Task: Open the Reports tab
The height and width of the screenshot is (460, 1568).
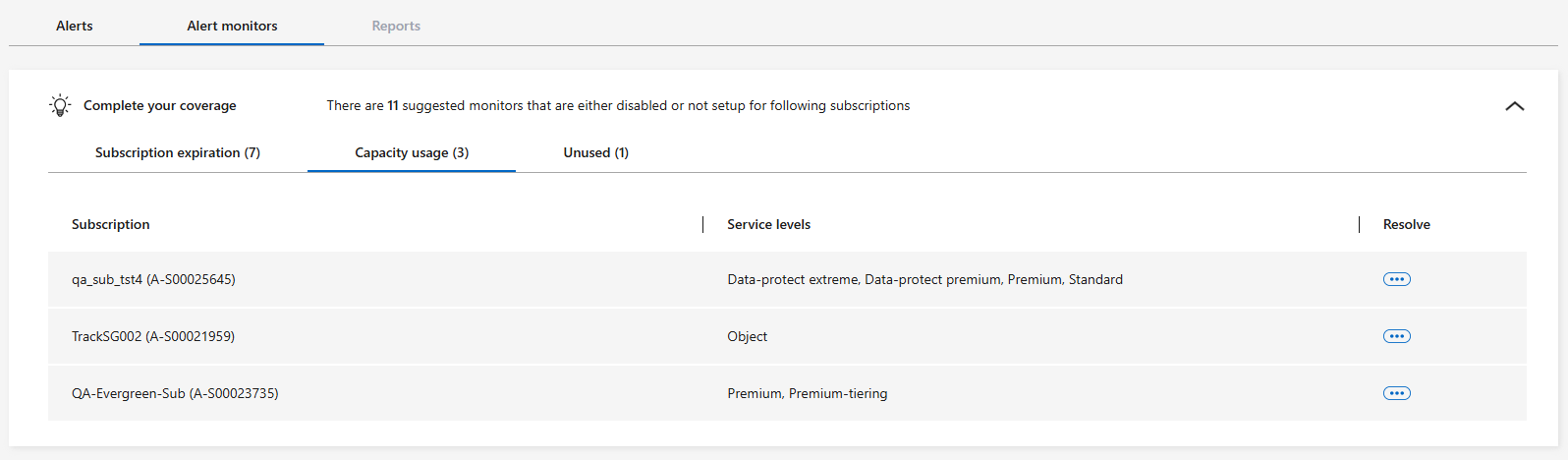Action: (x=396, y=26)
